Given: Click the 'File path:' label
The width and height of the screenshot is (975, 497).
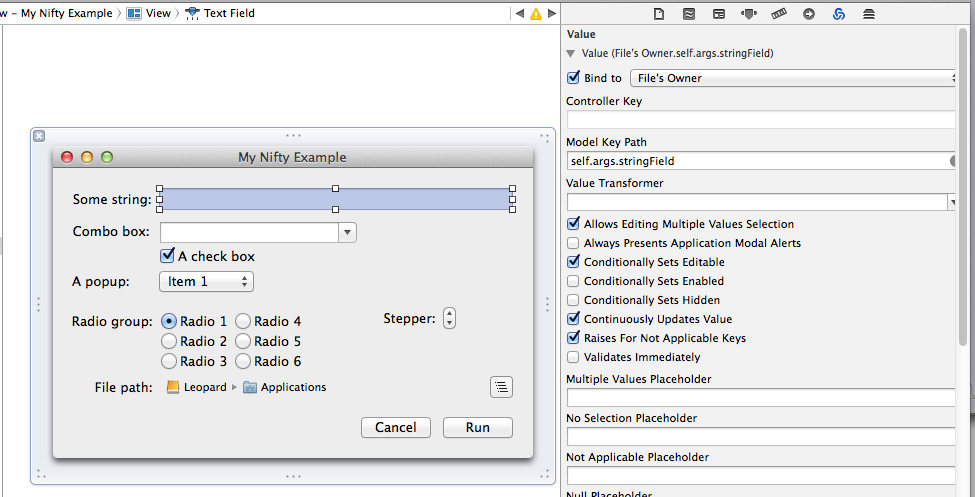Looking at the screenshot, I should click(124, 387).
